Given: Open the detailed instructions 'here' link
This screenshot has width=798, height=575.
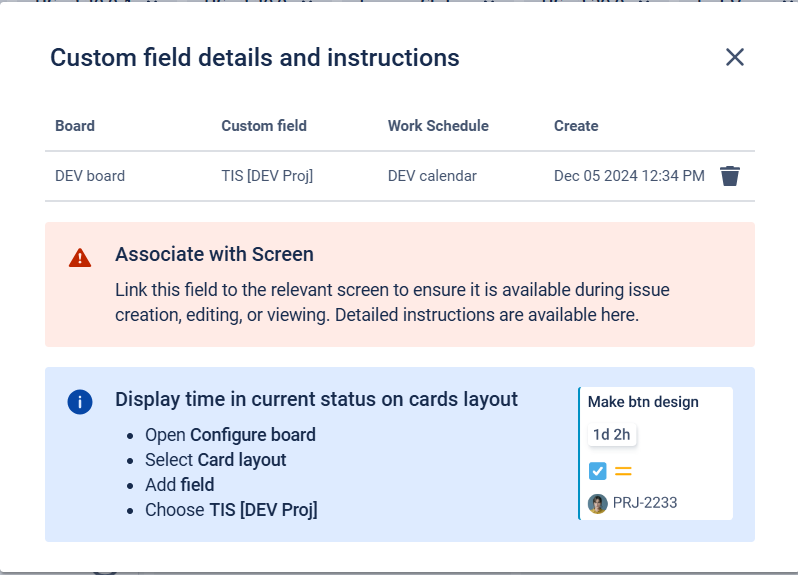Looking at the screenshot, I should [x=618, y=315].
